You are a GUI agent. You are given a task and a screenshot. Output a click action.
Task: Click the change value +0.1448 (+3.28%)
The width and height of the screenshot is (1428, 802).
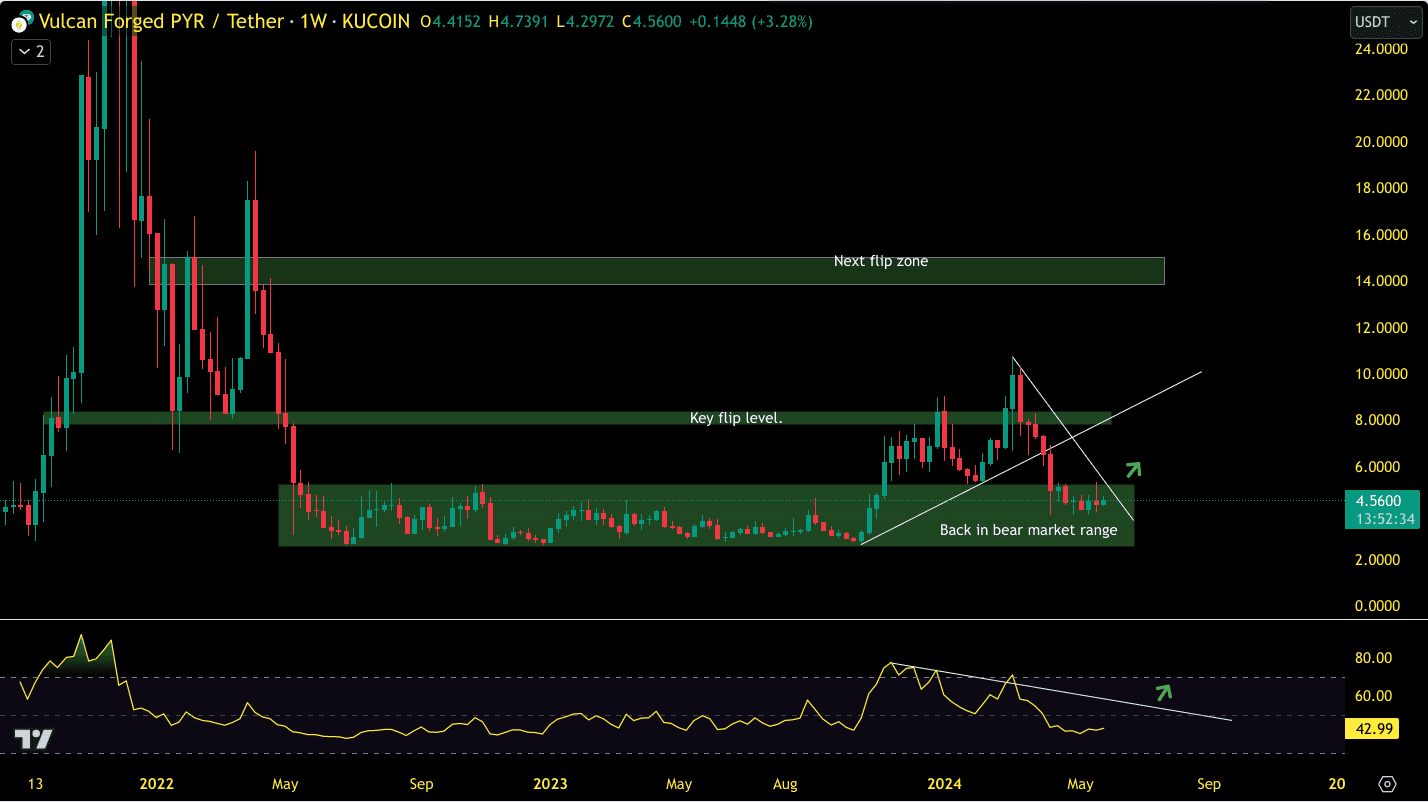(x=752, y=21)
